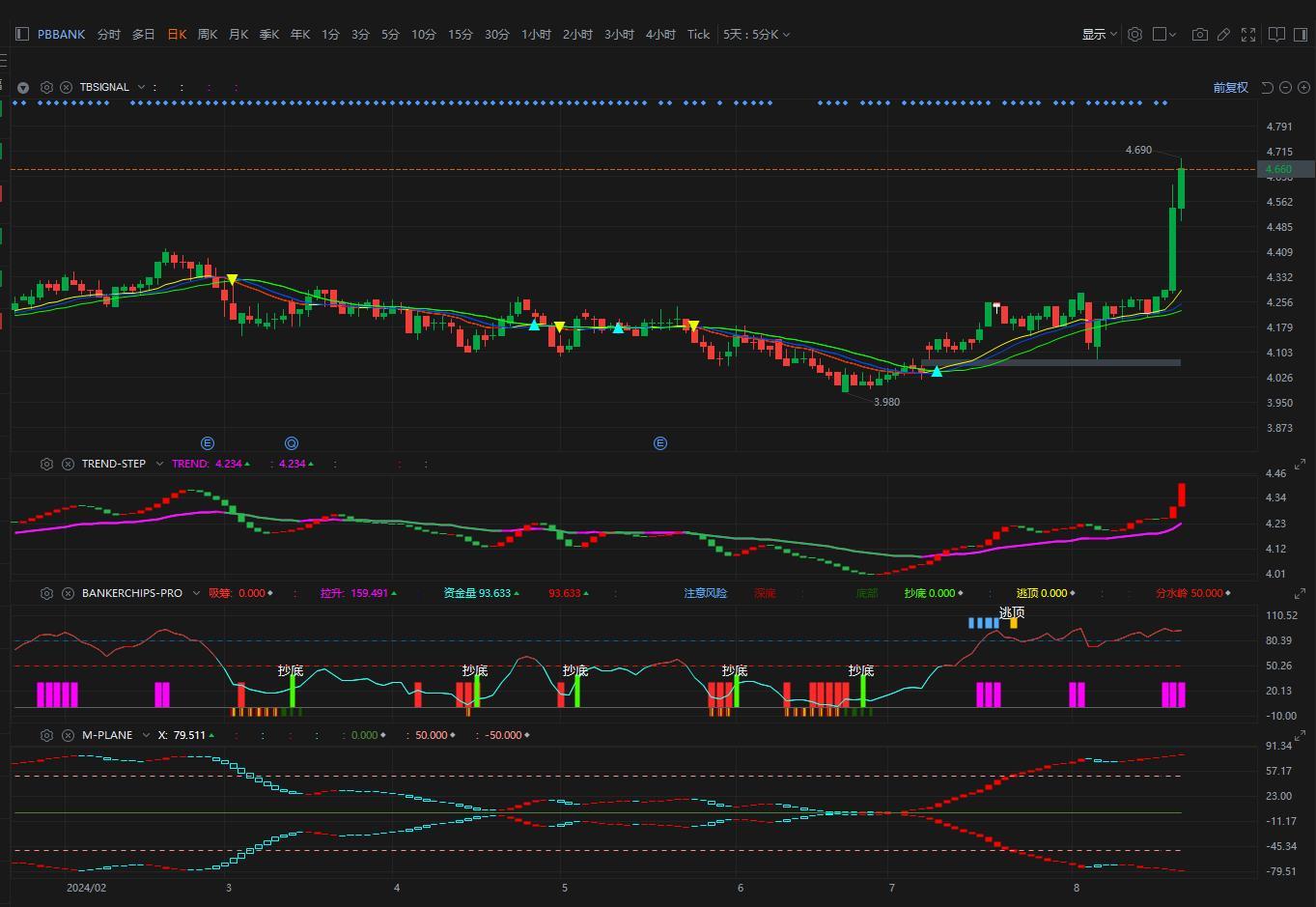Viewport: 1316px width, 907px height.
Task: Switch to 3分 three-minute chart
Action: point(361,34)
